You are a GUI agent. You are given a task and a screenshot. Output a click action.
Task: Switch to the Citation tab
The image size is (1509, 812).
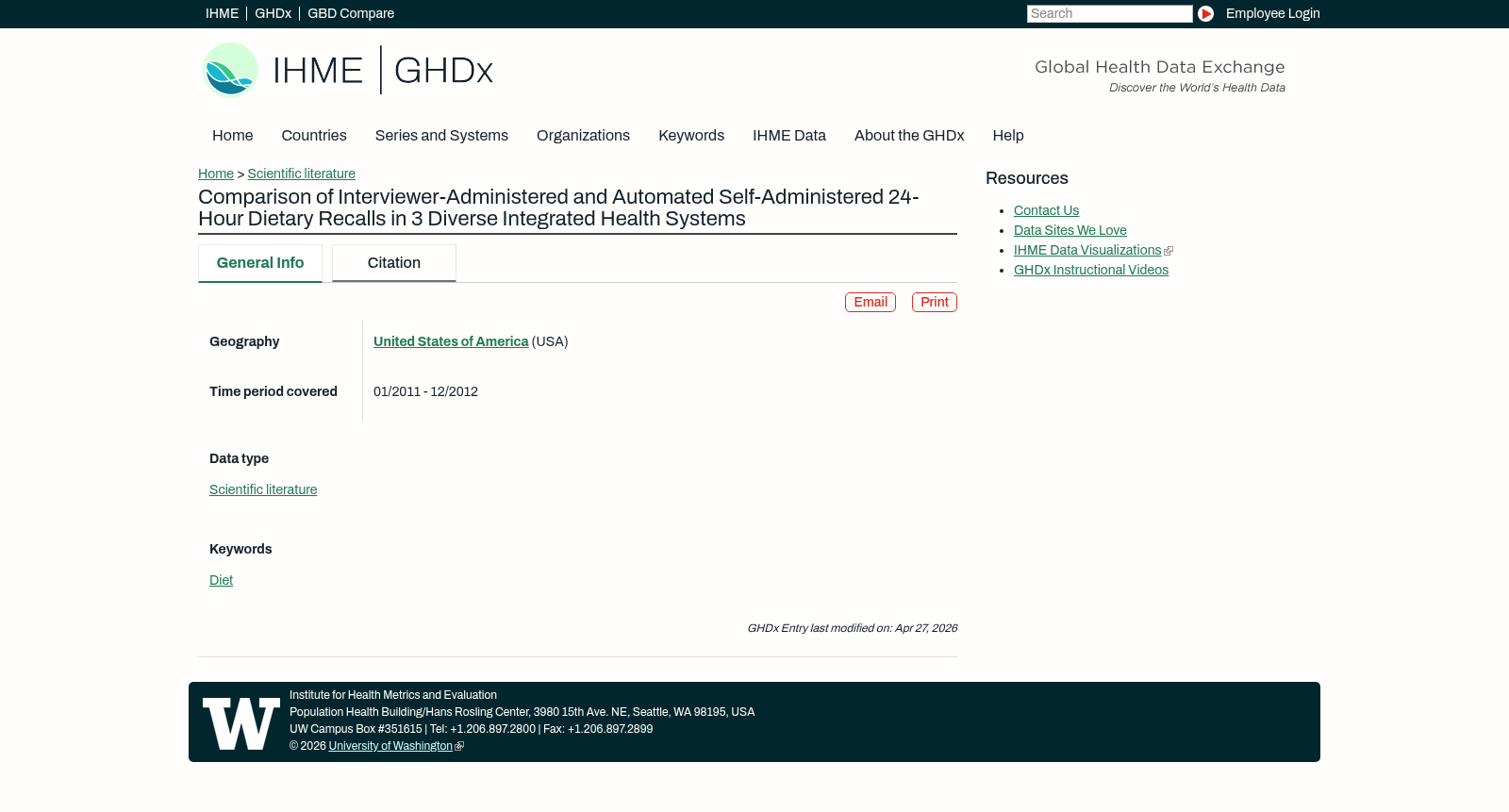pyautogui.click(x=394, y=263)
